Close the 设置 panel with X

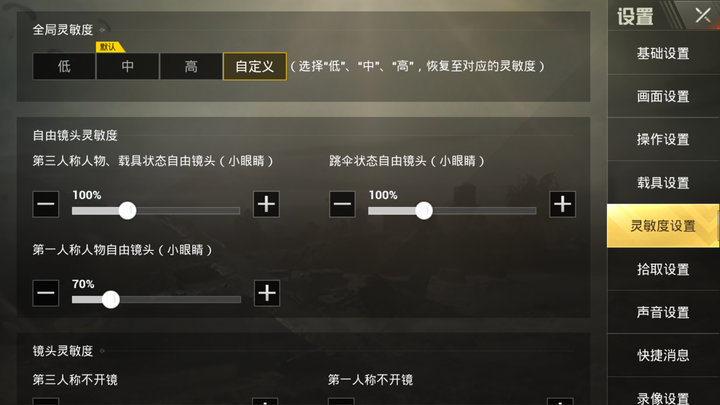pos(703,16)
